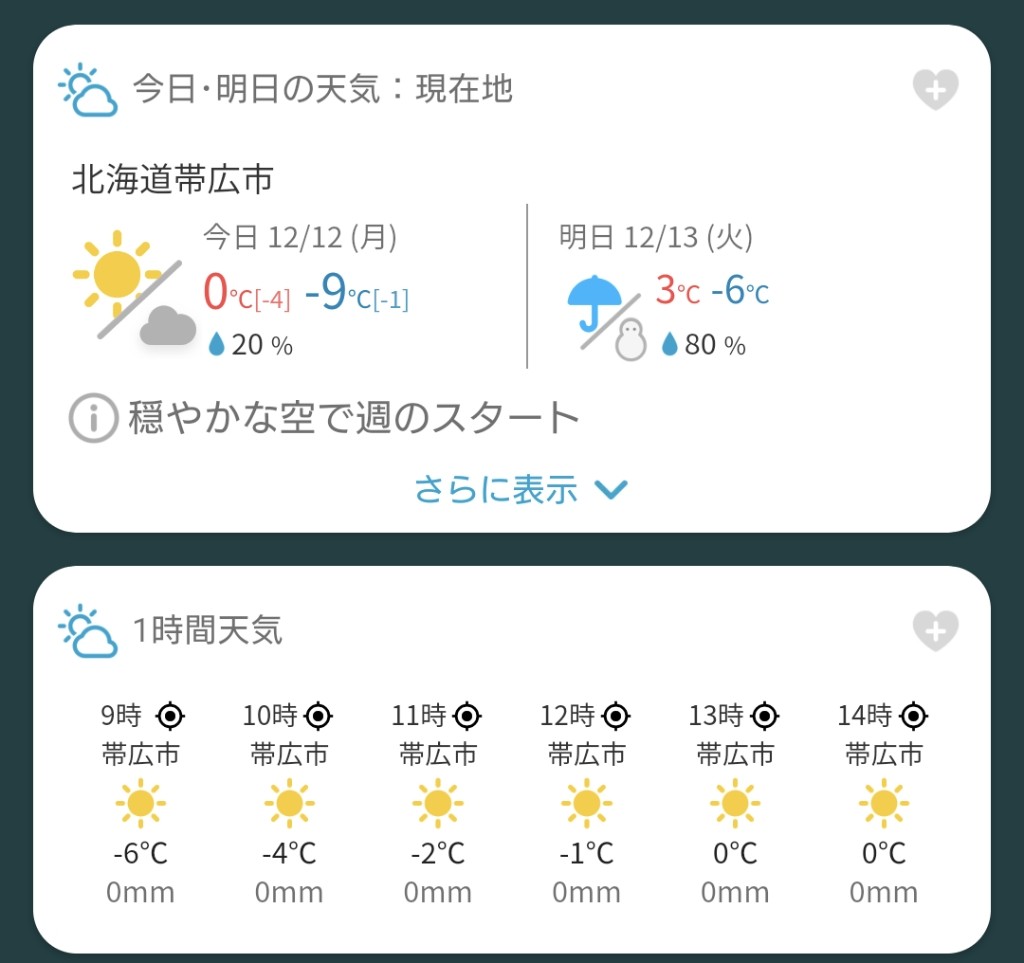This screenshot has height=963, width=1024.
Task: Tap tomorrow's umbrella and snowman icon
Action: tap(607, 317)
